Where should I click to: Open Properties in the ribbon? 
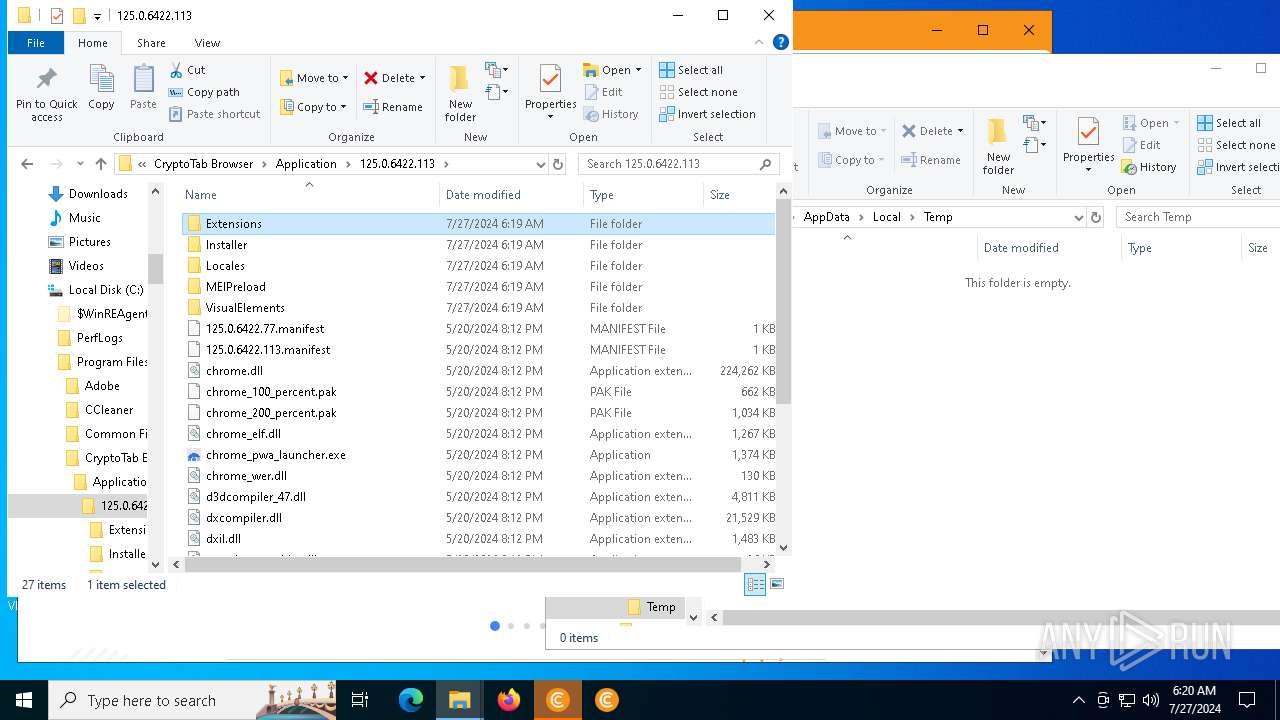[x=551, y=93]
